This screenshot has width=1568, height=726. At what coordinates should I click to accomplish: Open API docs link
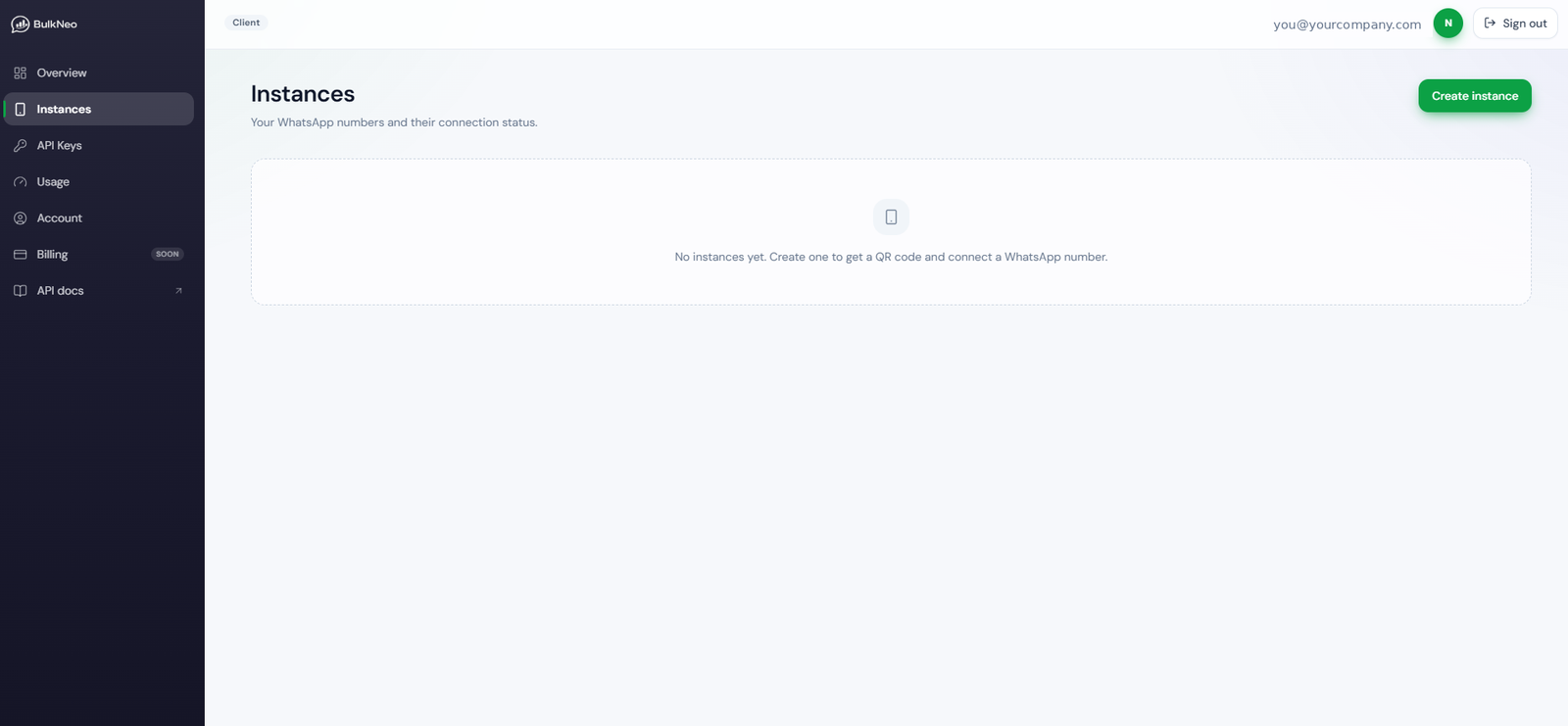[x=99, y=290]
